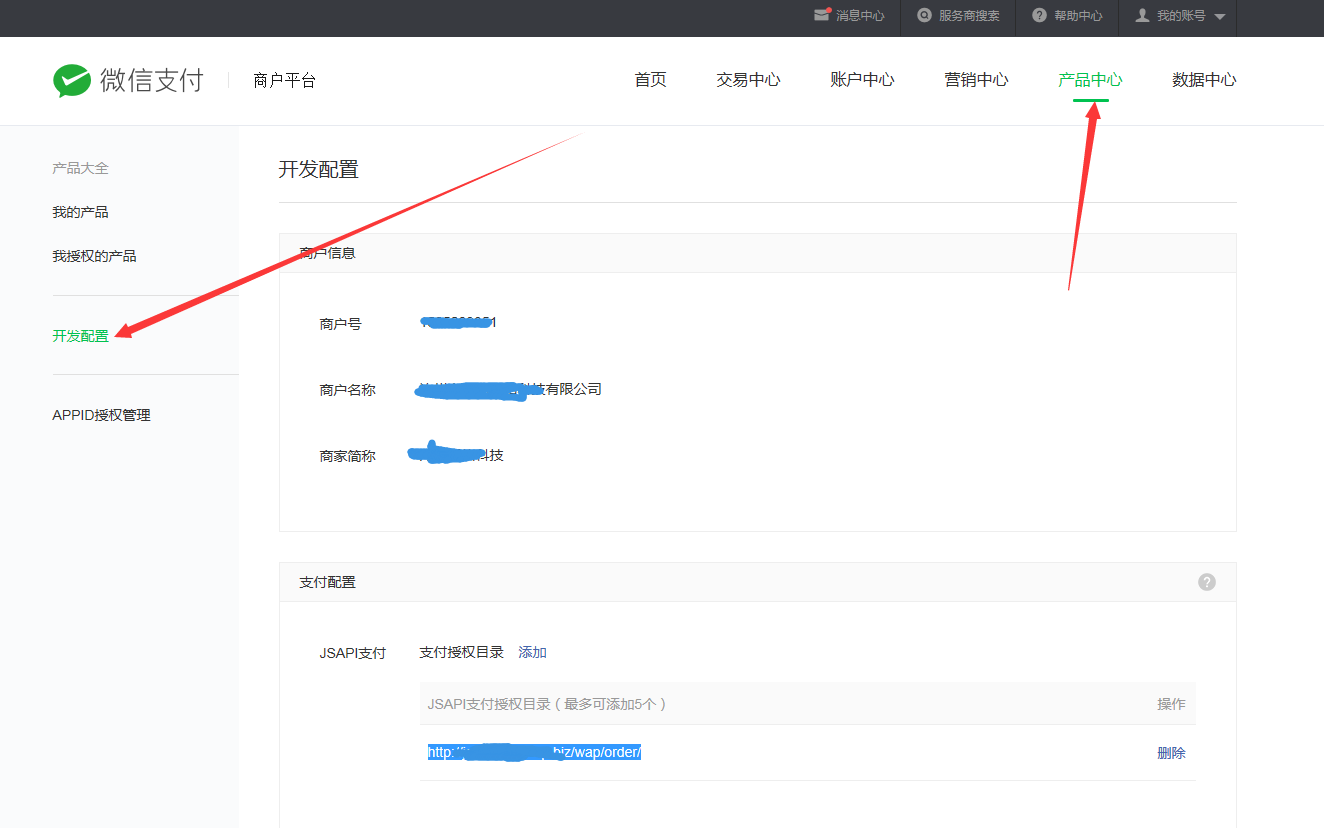Expand the 我的账号 dropdown arrow

coord(1219,17)
